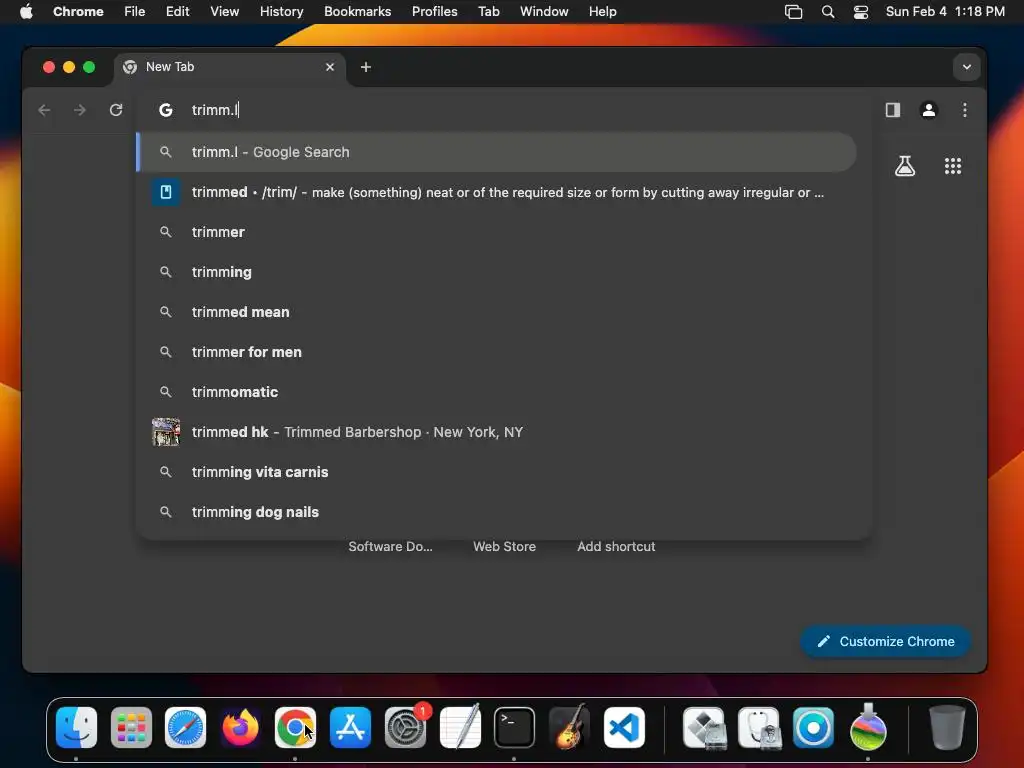The image size is (1024, 768).
Task: Choose the 'trimming vita carnis' suggestion
Action: click(x=496, y=472)
